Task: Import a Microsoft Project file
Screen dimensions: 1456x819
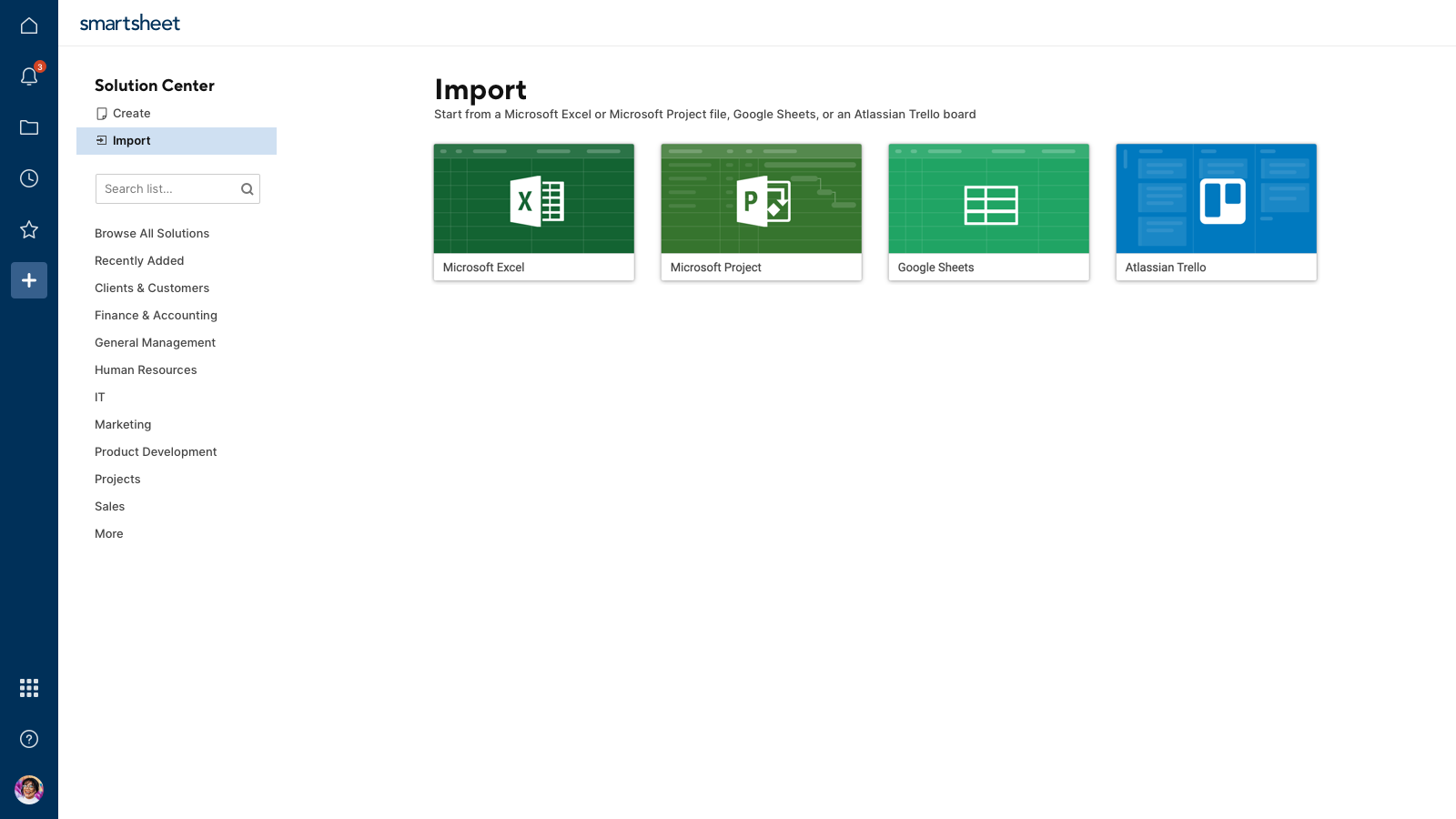Action: pyautogui.click(x=761, y=211)
